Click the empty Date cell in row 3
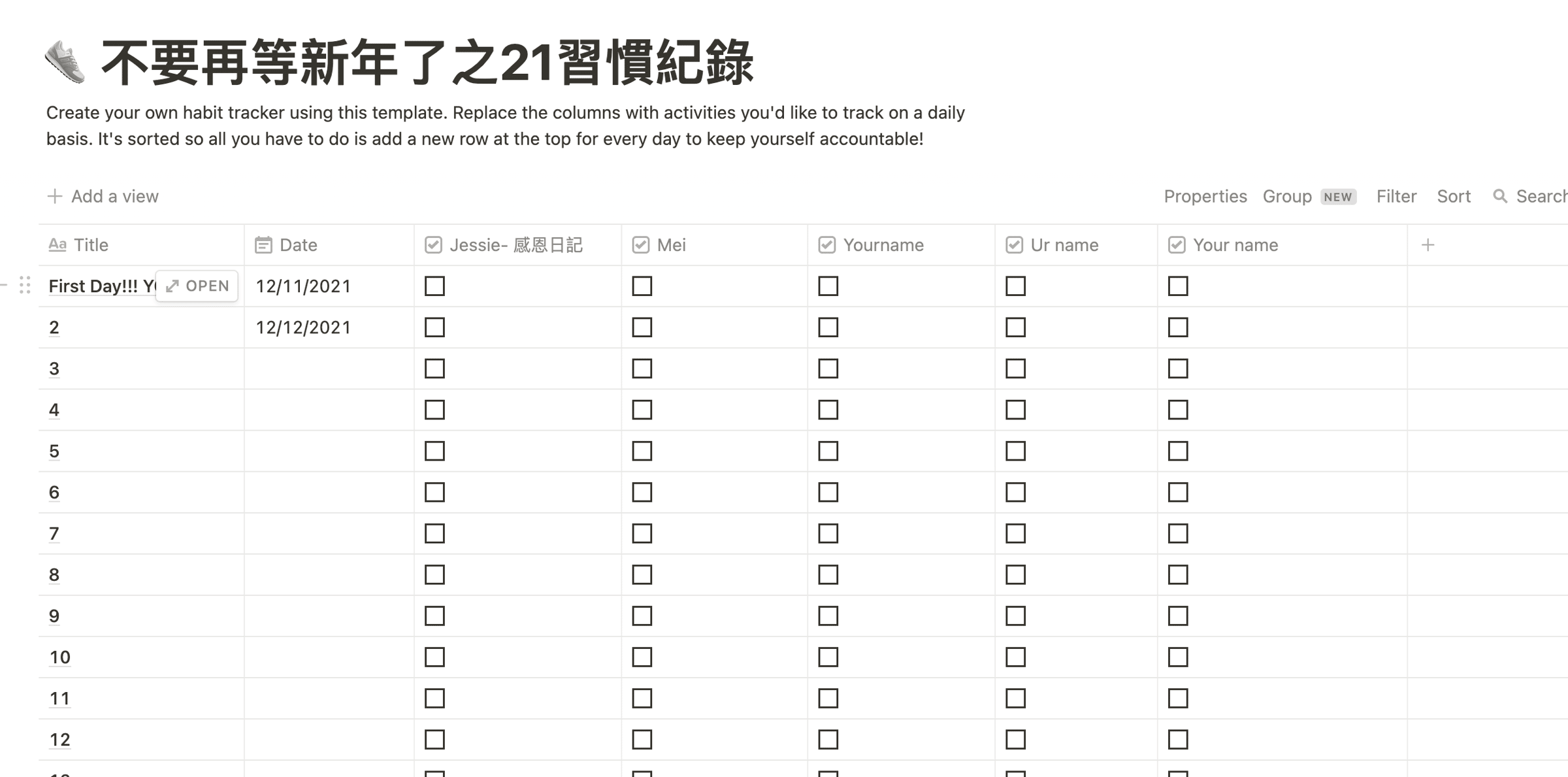This screenshot has height=777, width=1568. click(x=329, y=369)
